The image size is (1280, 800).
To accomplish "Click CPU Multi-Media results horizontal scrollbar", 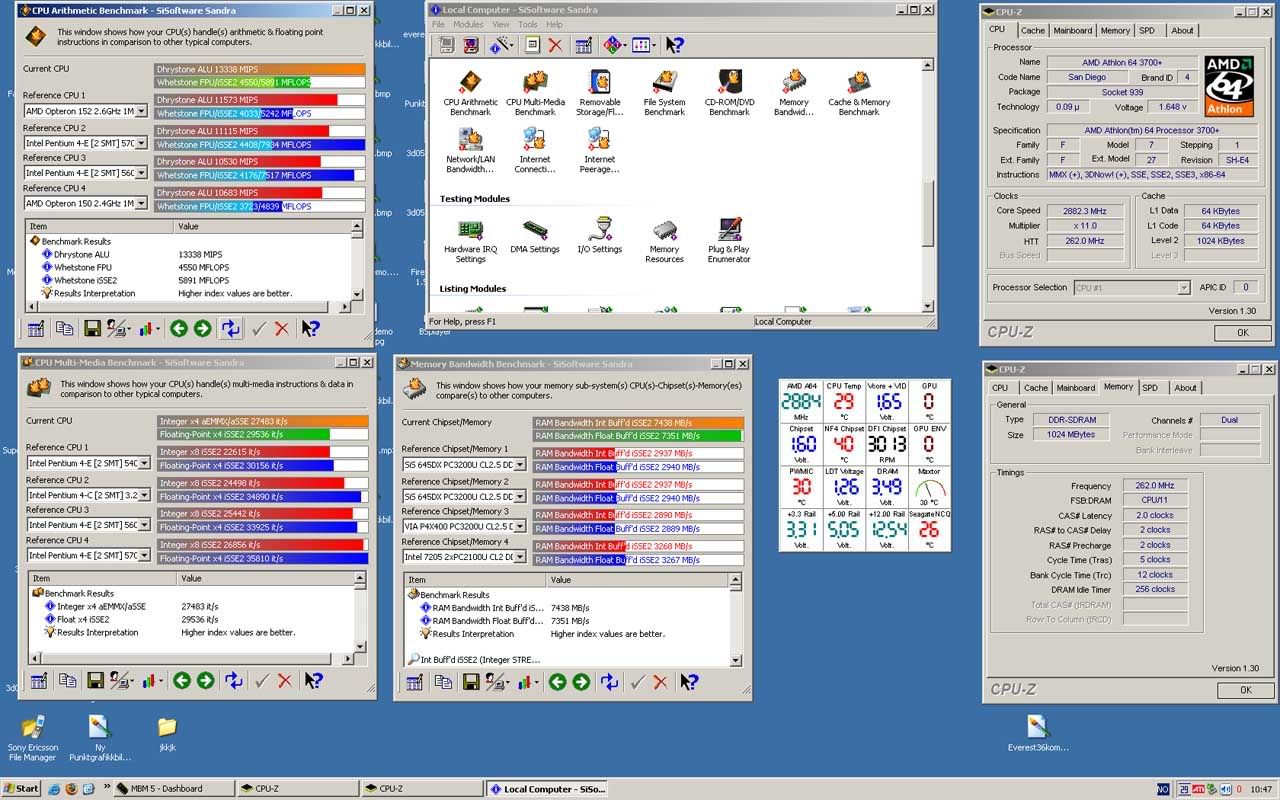I will 191,659.
